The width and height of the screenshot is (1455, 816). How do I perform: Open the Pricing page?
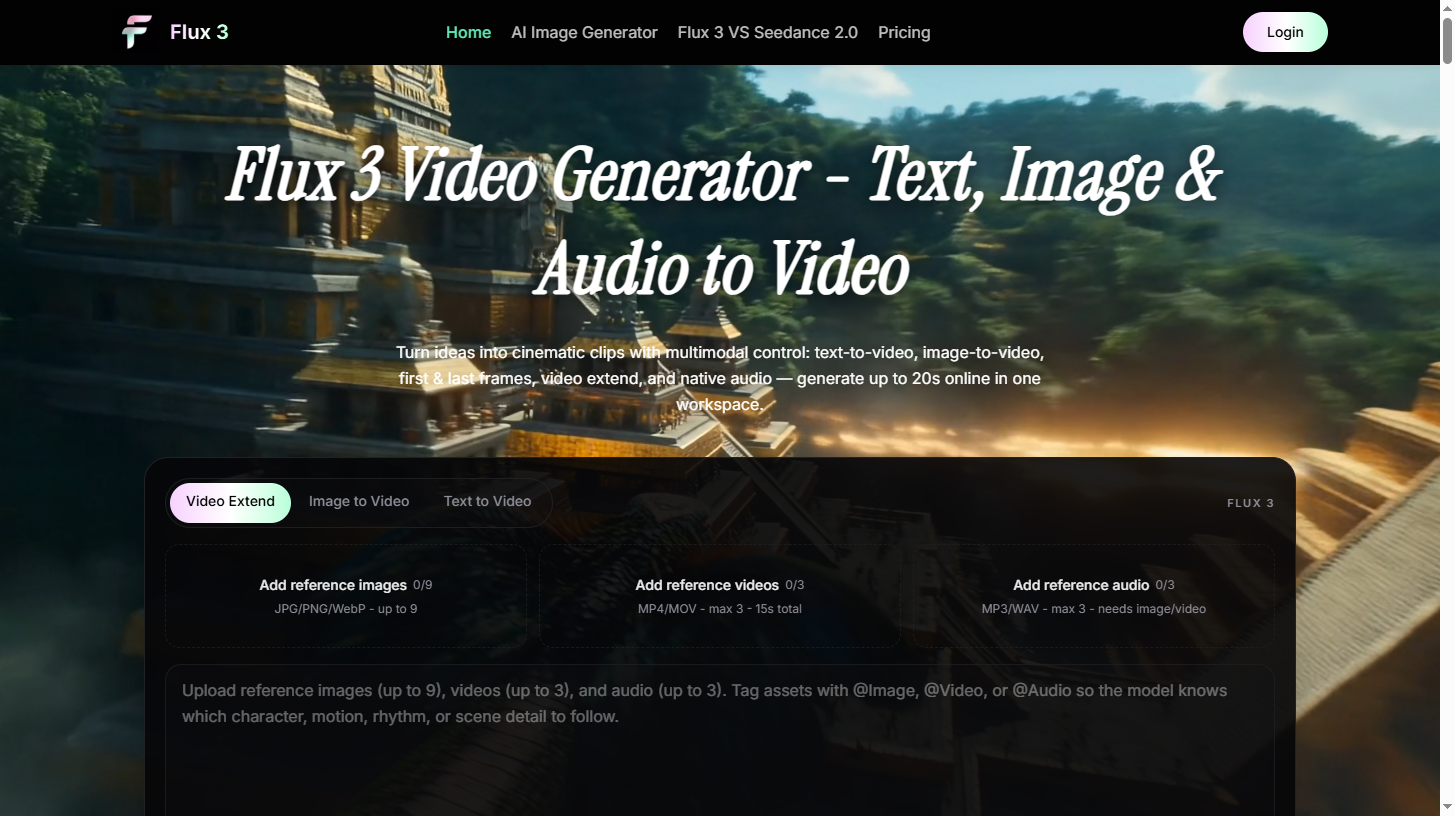[904, 32]
